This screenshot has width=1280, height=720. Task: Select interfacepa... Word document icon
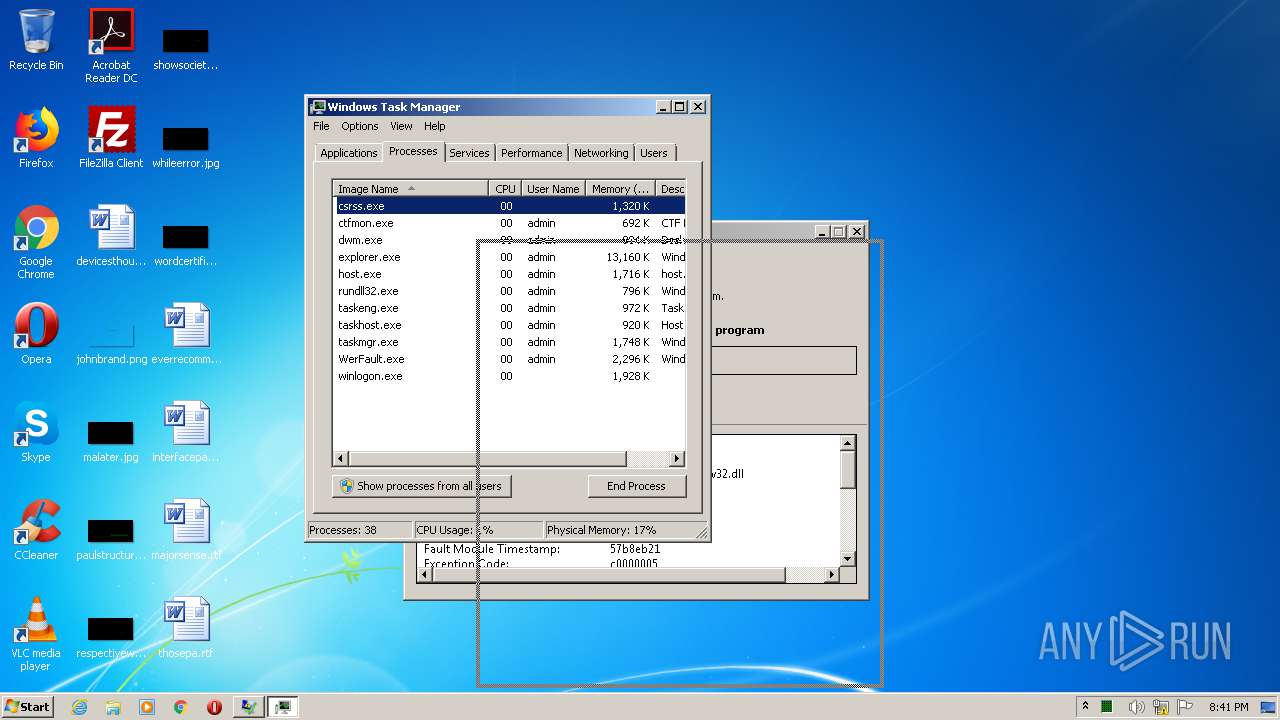pyautogui.click(x=186, y=432)
